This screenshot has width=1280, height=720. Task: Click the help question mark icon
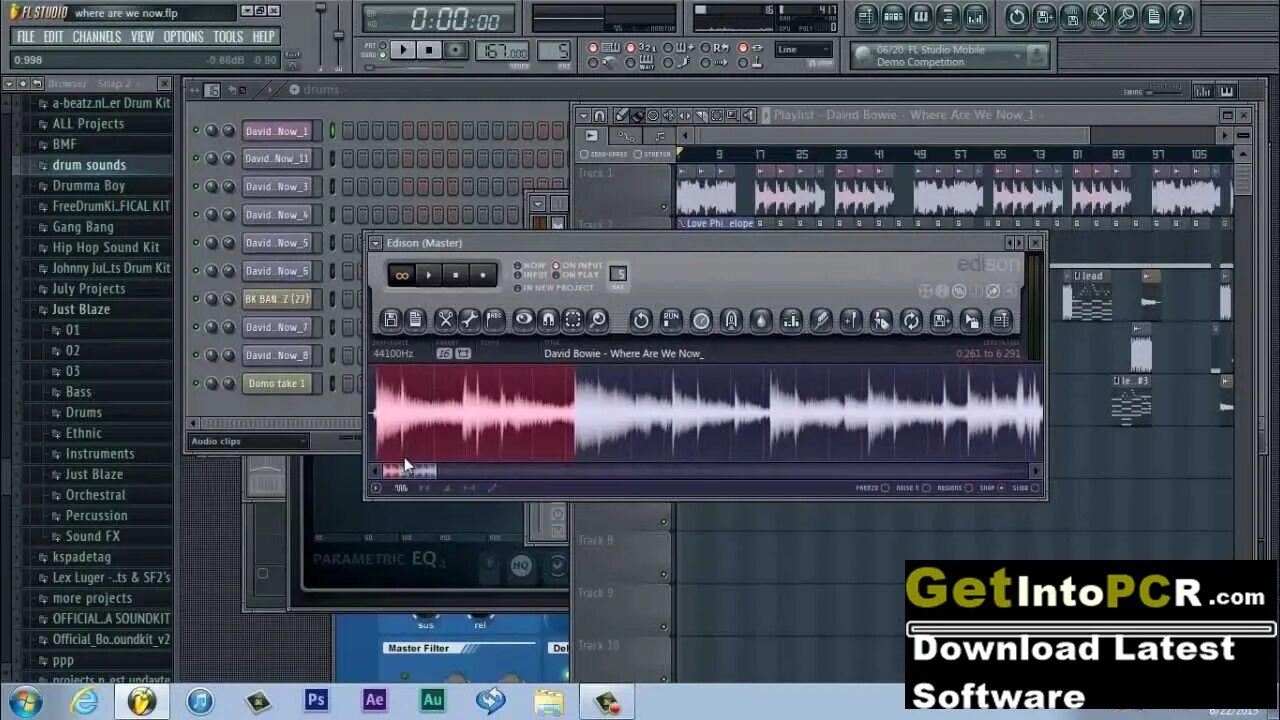click(x=1181, y=16)
